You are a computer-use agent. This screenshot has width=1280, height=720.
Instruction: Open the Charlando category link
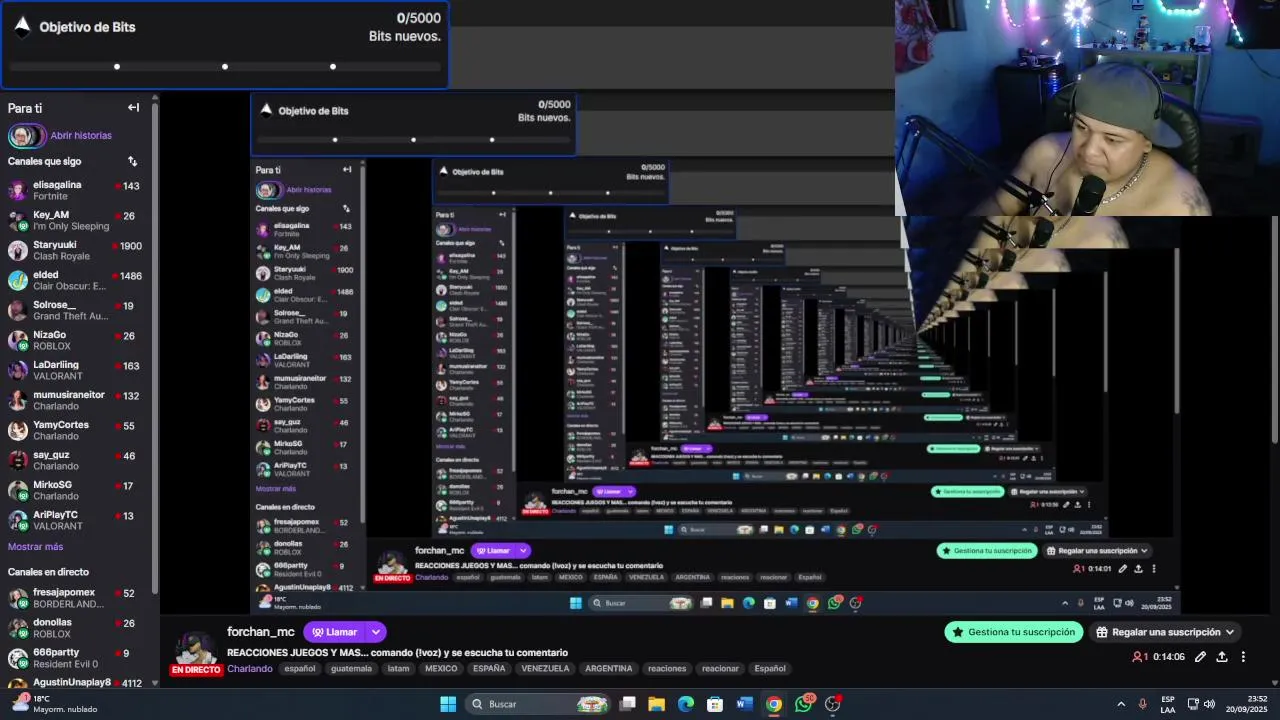tap(250, 669)
